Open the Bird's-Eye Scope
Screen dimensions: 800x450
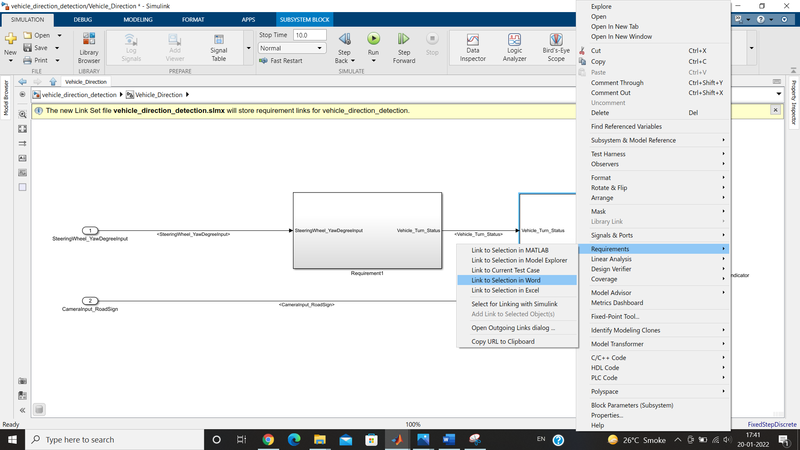point(556,48)
